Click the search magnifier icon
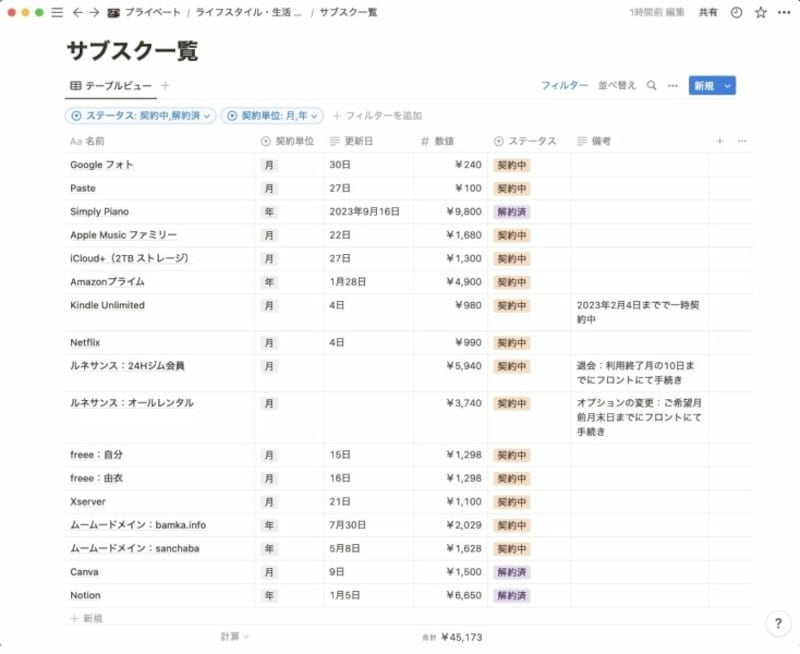 (652, 86)
